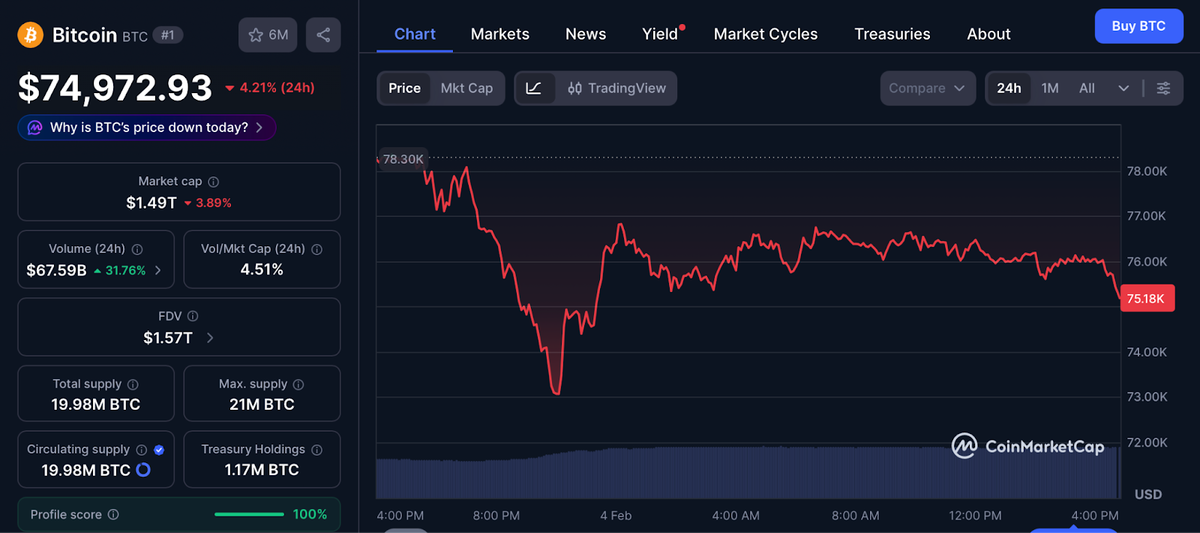Select the Mkt Cap toggle
Viewport: 1200px width, 533px height.
(x=467, y=88)
